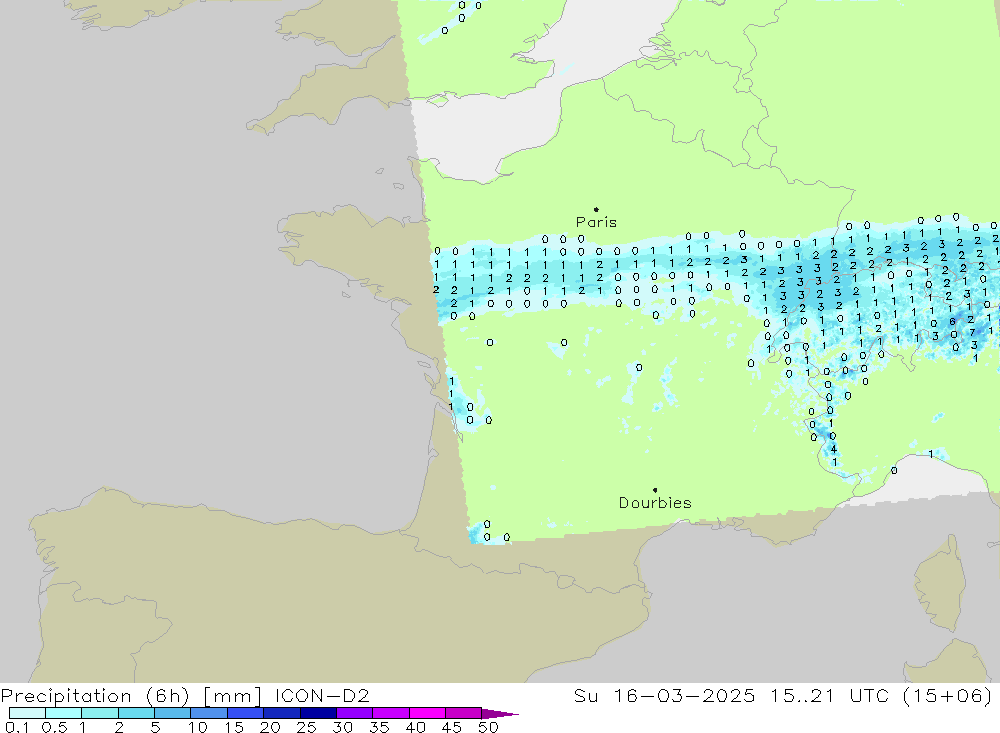Pick the 25–30 mm navy legend swatch

point(318,713)
